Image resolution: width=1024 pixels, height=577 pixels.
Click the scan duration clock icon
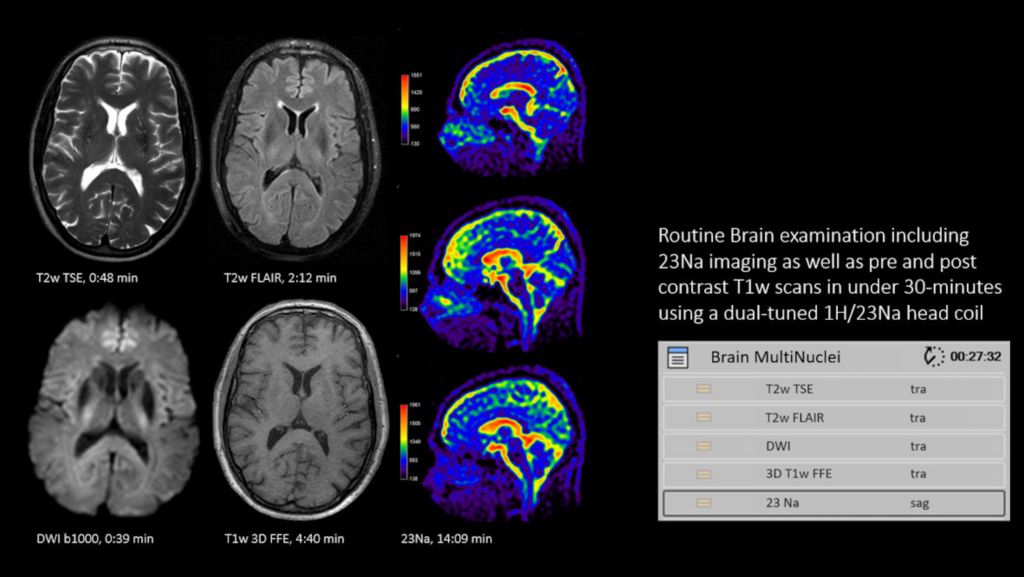point(934,357)
